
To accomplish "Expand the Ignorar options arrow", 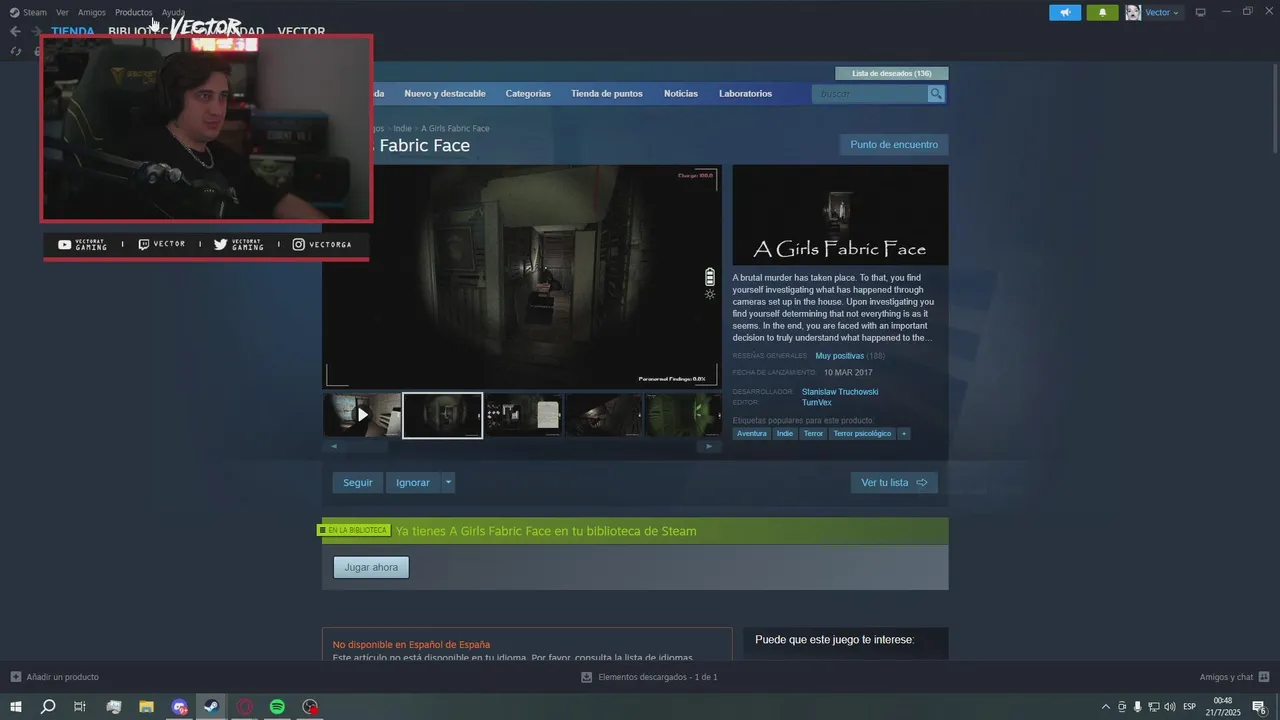I will (448, 482).
